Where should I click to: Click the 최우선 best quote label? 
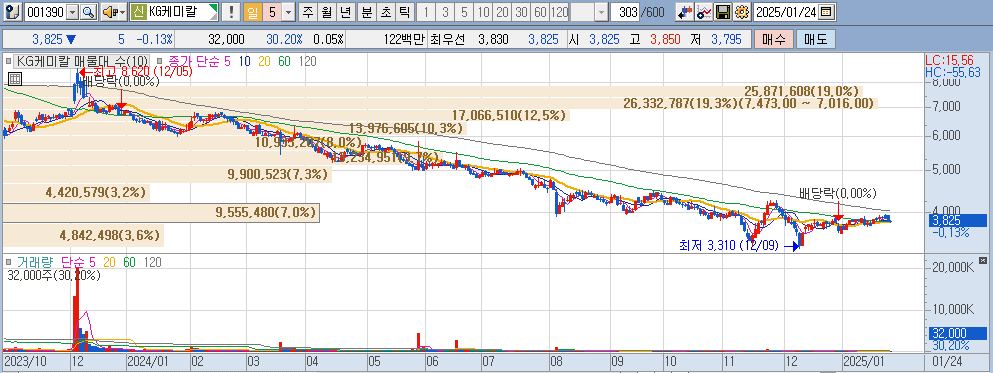tap(447, 39)
